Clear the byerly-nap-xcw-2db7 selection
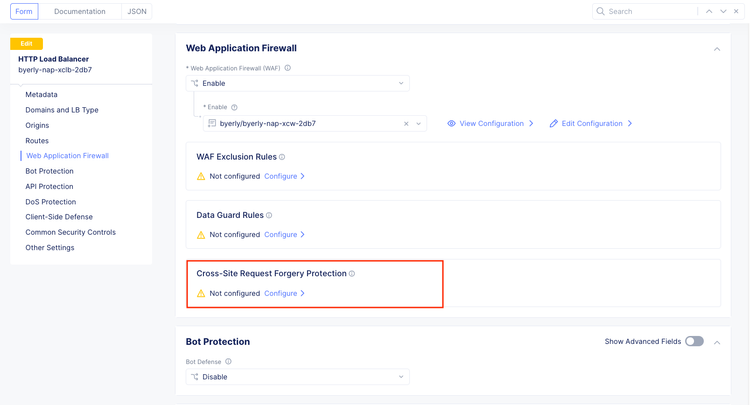This screenshot has height=405, width=750. (406, 124)
